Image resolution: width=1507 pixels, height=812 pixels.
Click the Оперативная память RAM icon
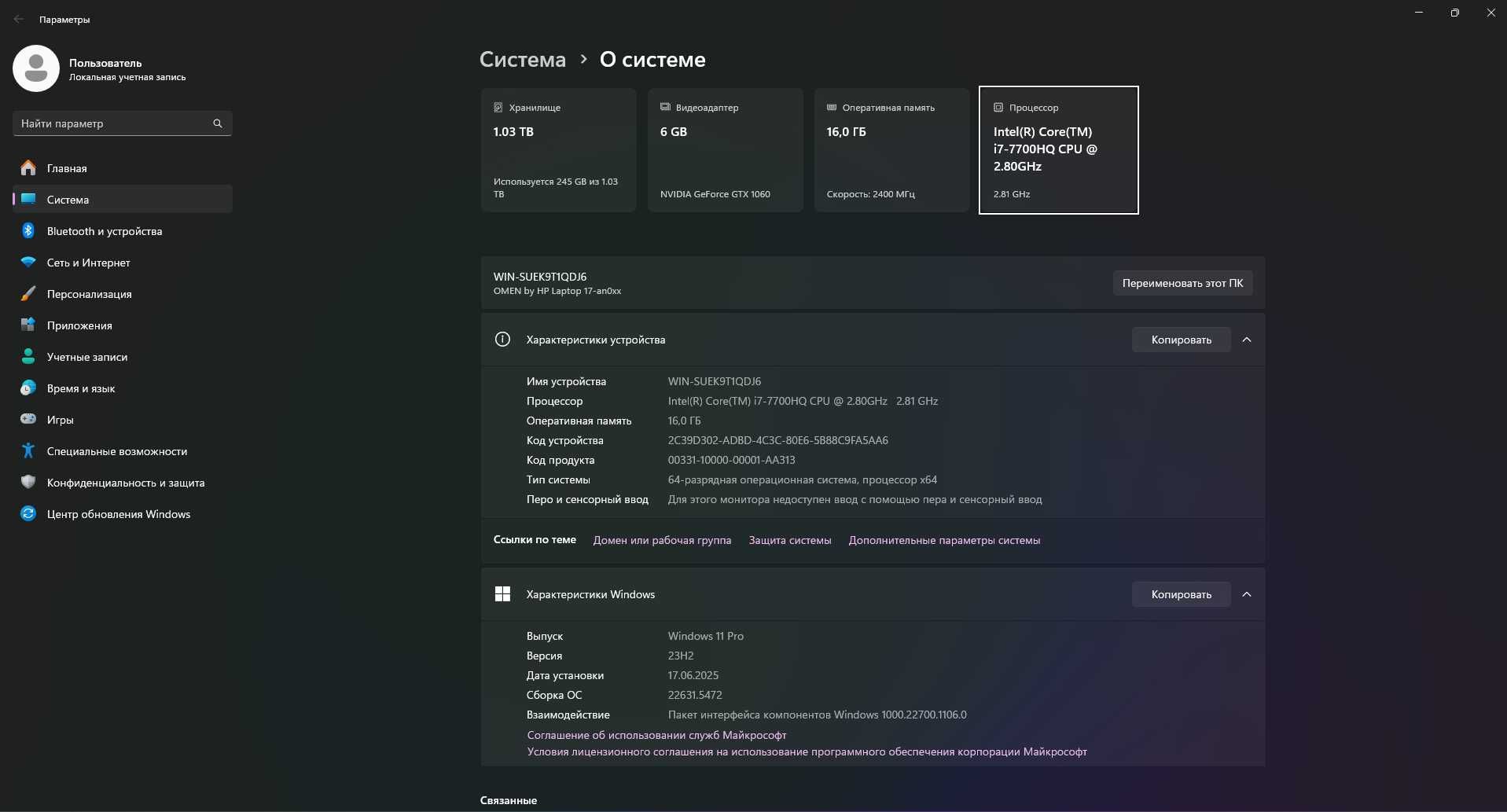tap(832, 107)
